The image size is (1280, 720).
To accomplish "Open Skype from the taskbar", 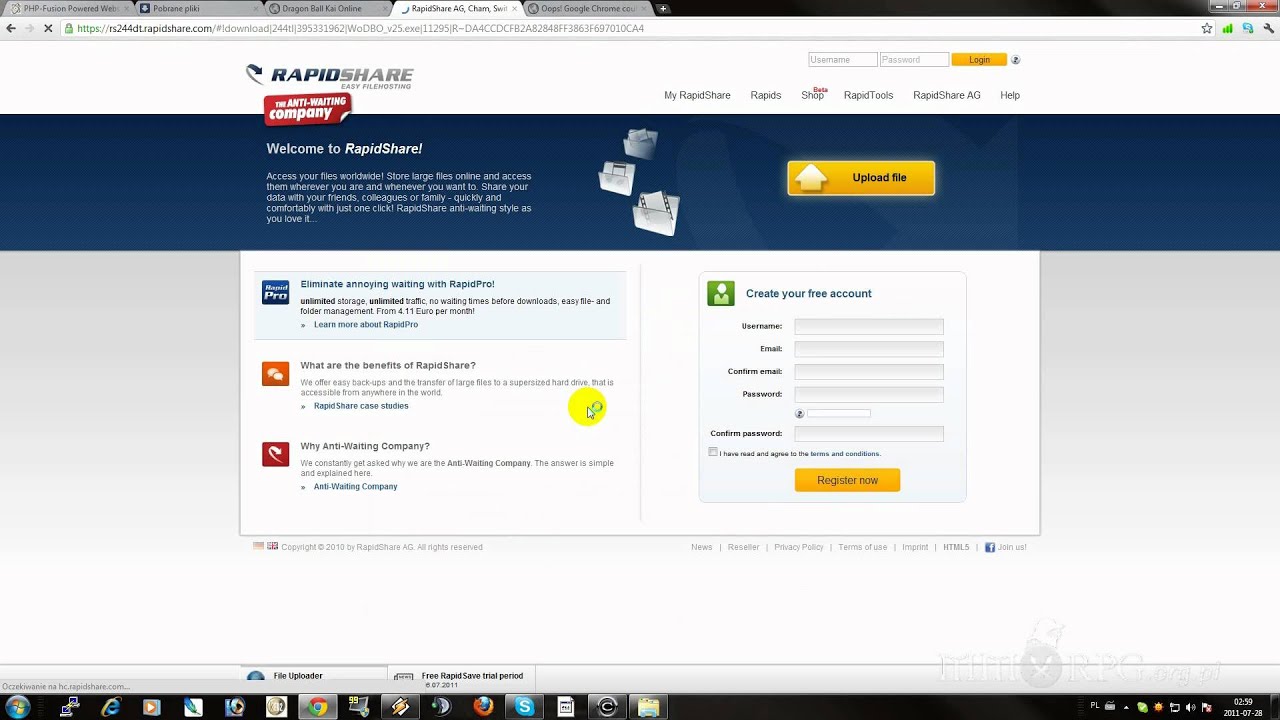I will (525, 707).
